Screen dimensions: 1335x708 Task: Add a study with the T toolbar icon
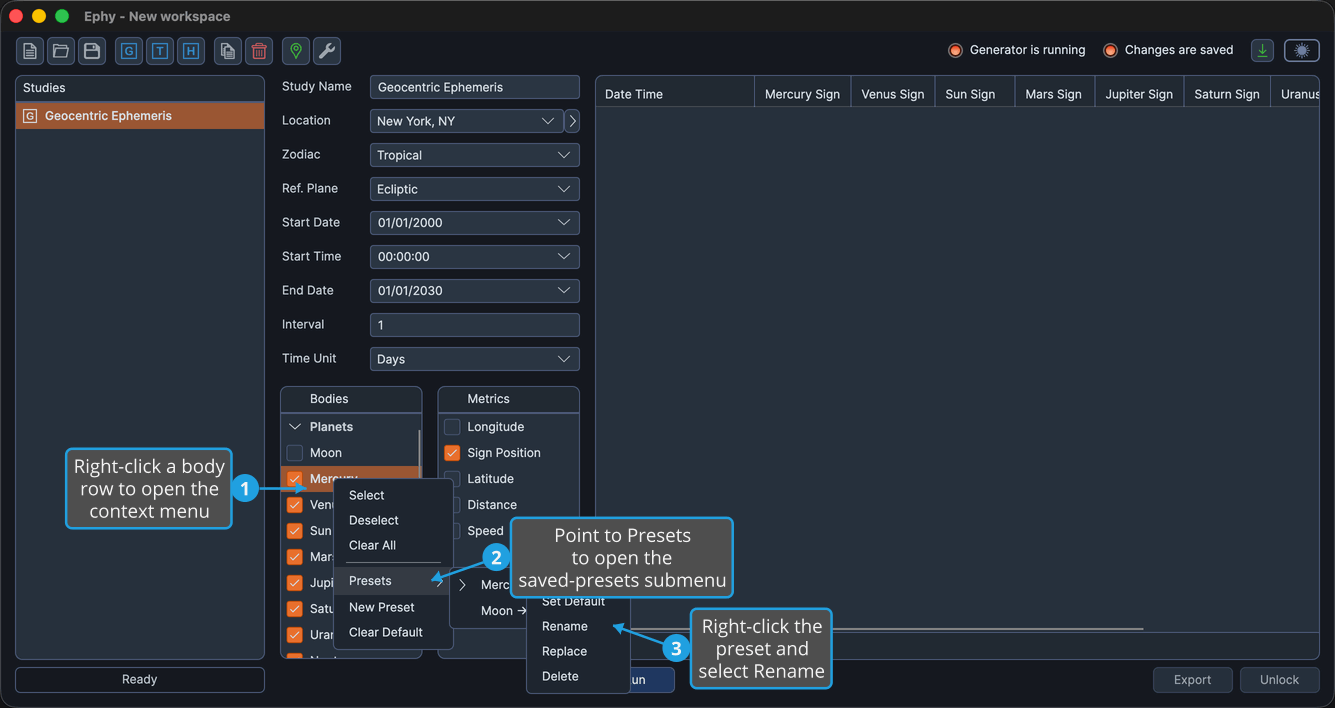(160, 51)
